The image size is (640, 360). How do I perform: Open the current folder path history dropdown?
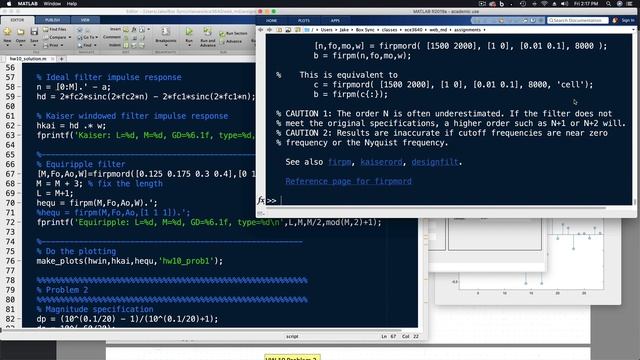tap(633, 30)
